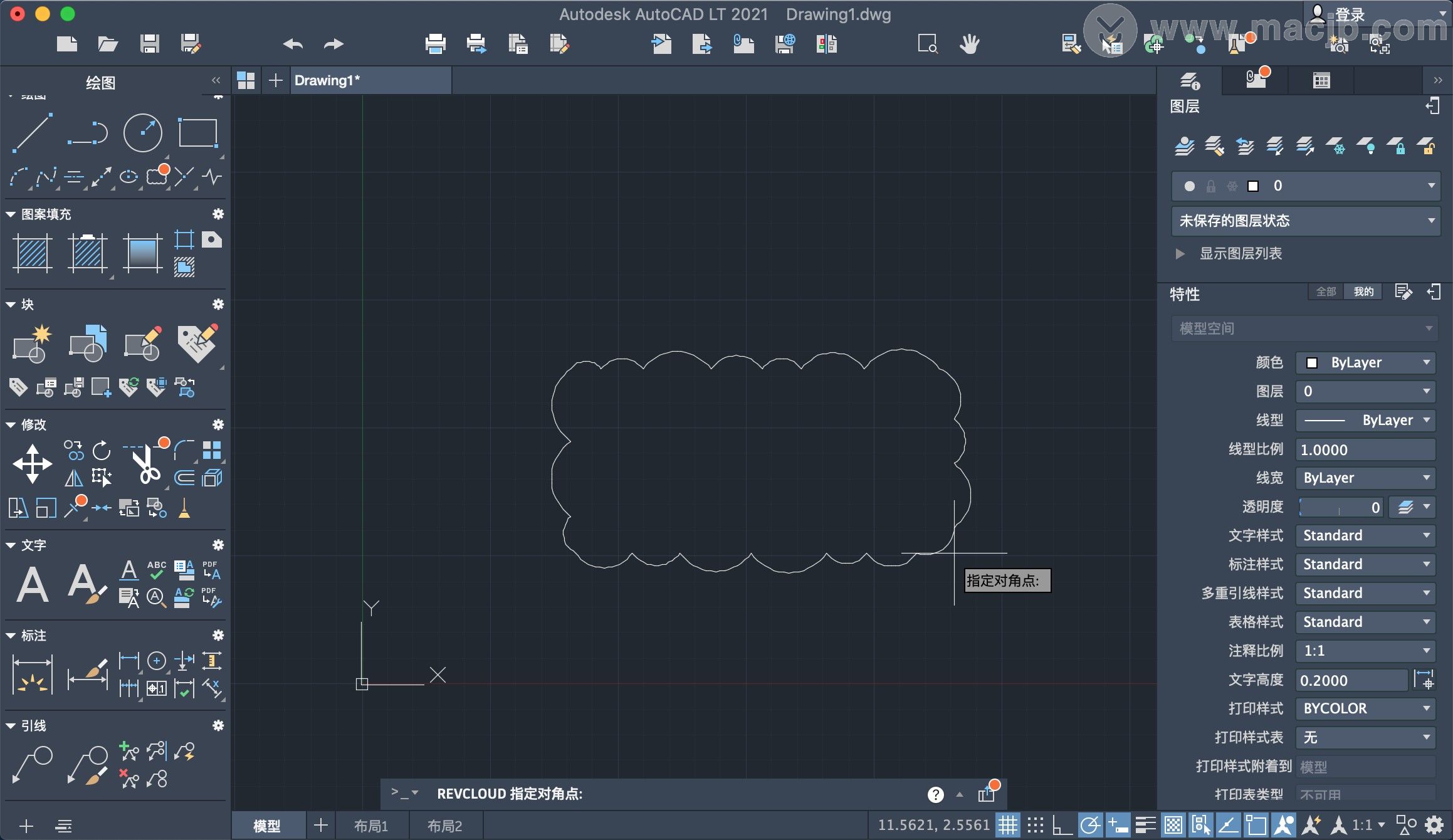Select the Mirror tool
1453x840 pixels.
point(74,478)
